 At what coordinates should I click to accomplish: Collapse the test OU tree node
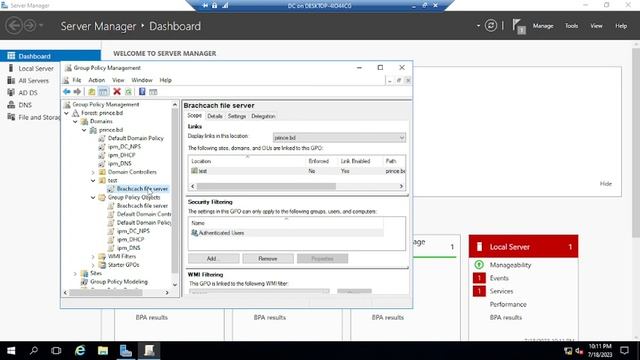coord(93,180)
